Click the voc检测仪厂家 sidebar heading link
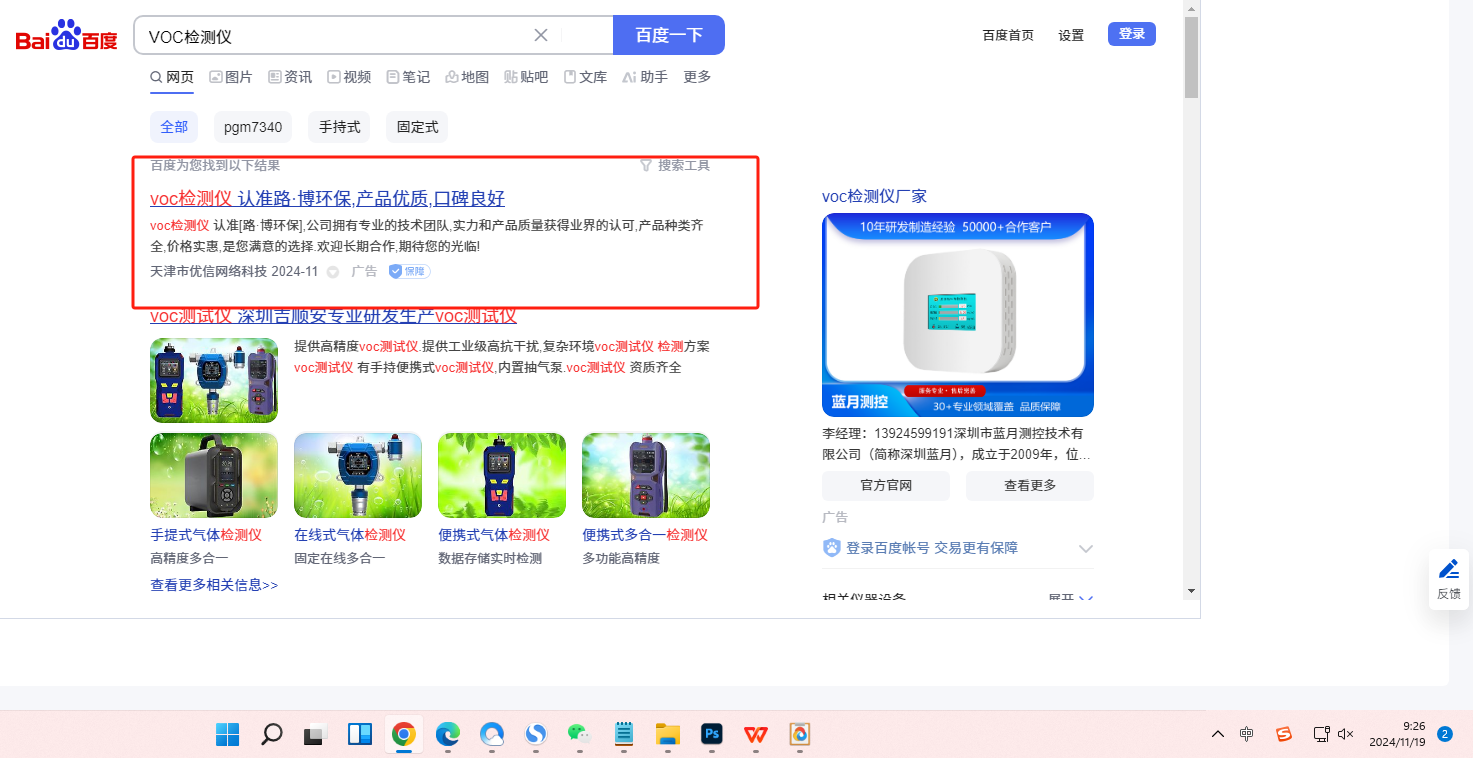The width and height of the screenshot is (1473, 758). pos(874,196)
